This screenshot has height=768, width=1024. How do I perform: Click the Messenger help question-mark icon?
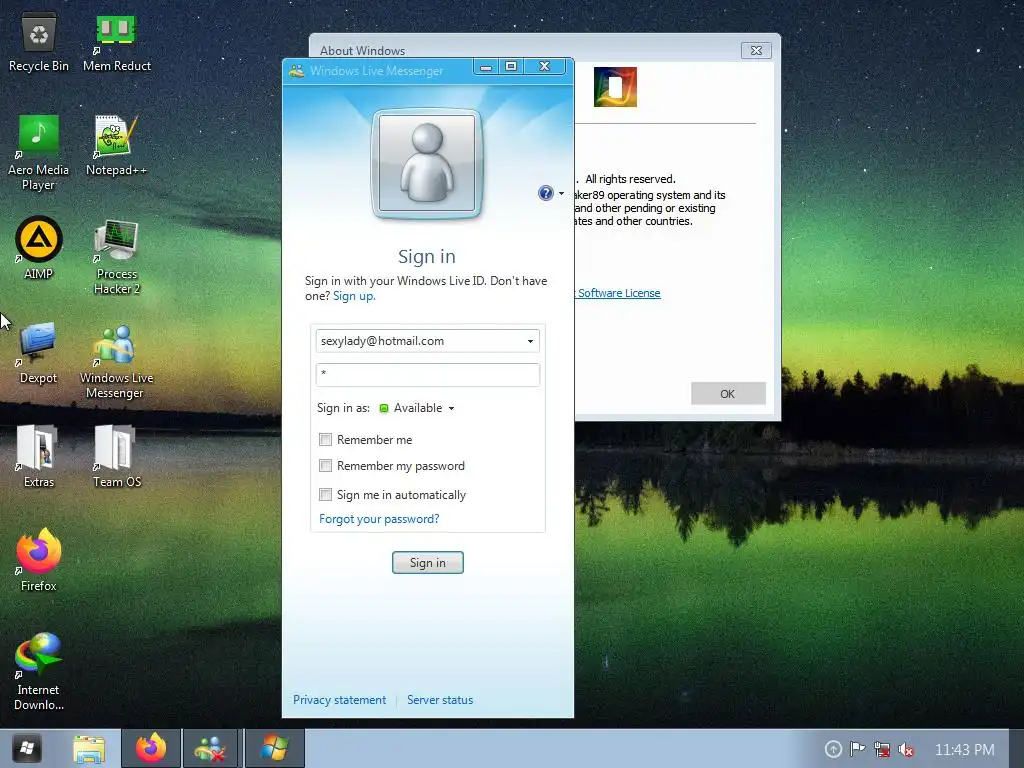point(545,193)
